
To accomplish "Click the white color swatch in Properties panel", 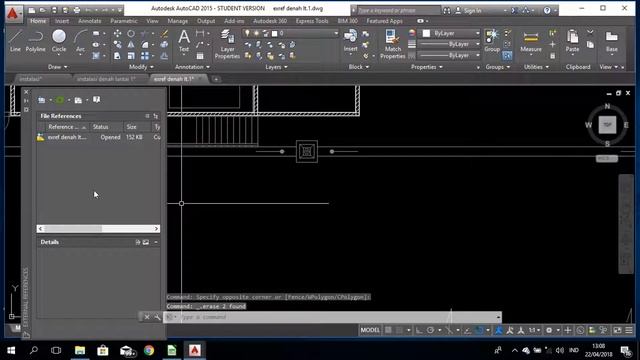I will click(426, 33).
